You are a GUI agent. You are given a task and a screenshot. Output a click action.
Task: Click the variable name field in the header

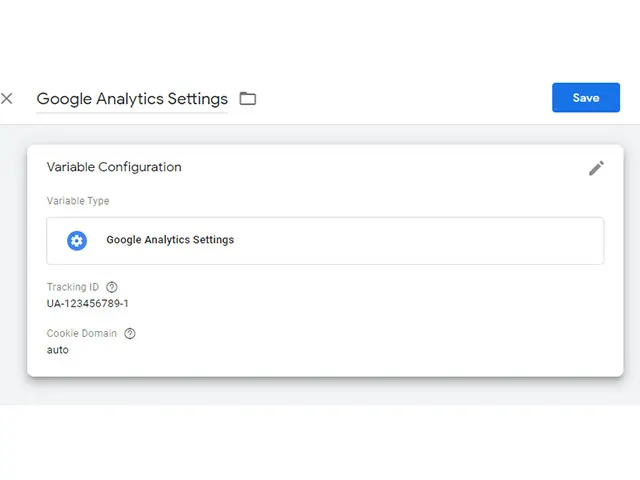pos(132,99)
